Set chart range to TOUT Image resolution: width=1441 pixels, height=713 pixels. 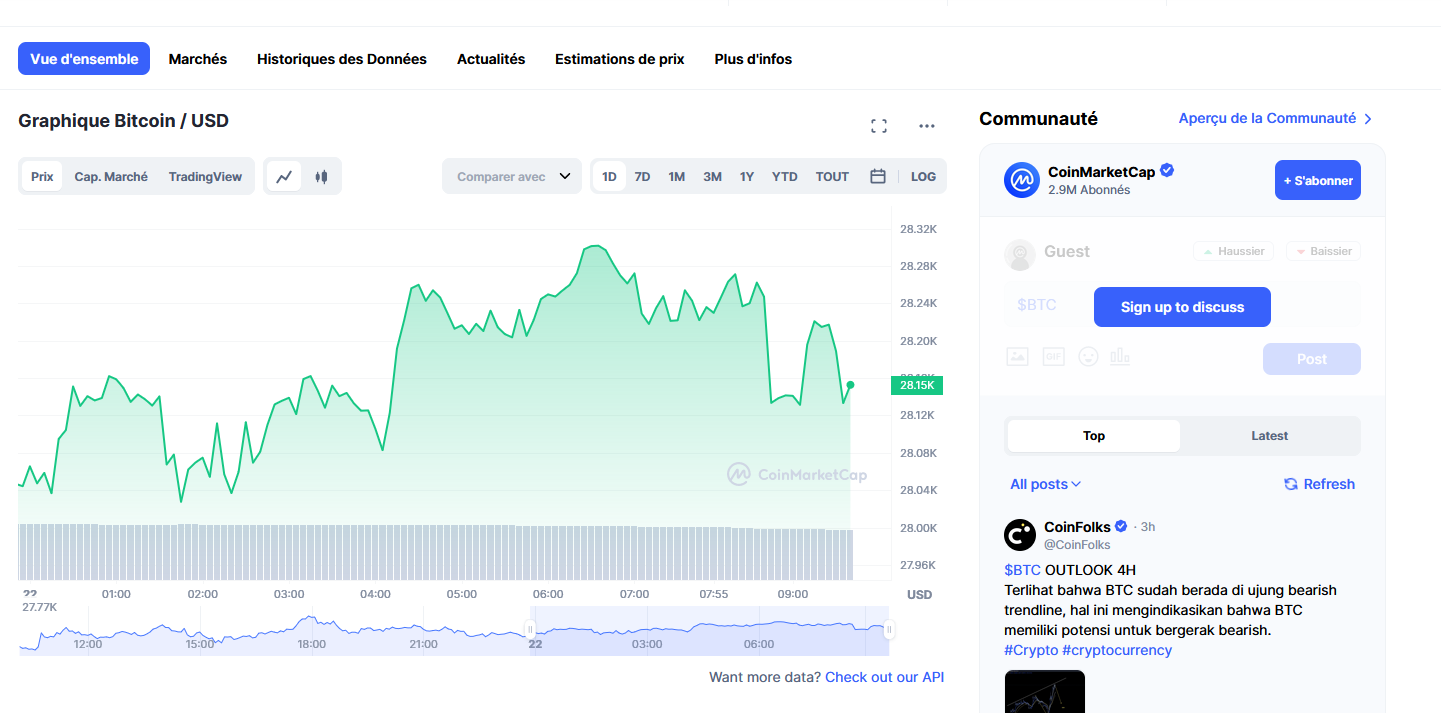pyautogui.click(x=832, y=177)
